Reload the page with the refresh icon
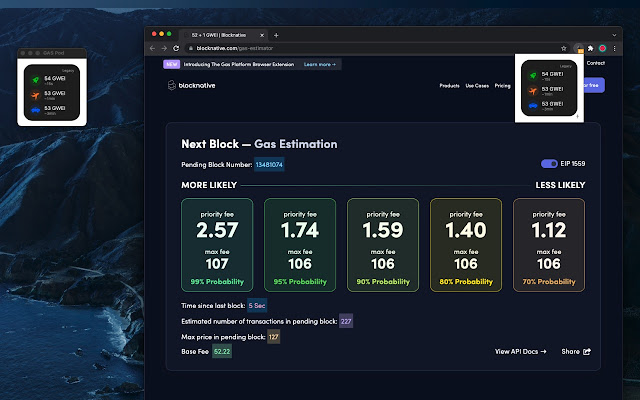The height and width of the screenshot is (400, 640). point(177,48)
